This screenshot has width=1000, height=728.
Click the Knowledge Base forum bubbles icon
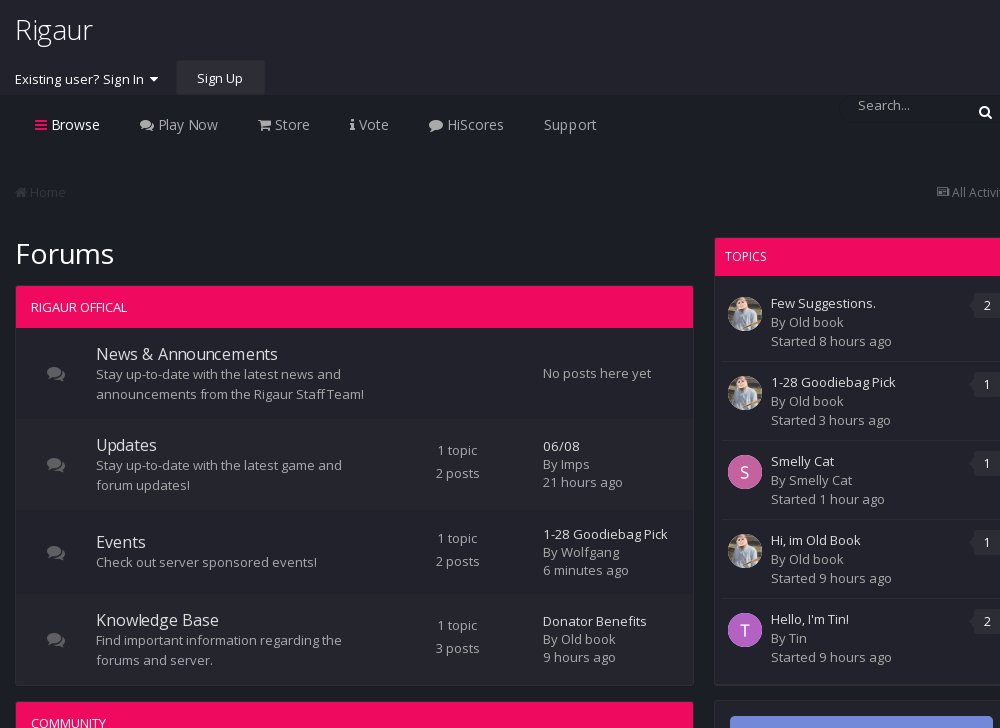[56, 639]
